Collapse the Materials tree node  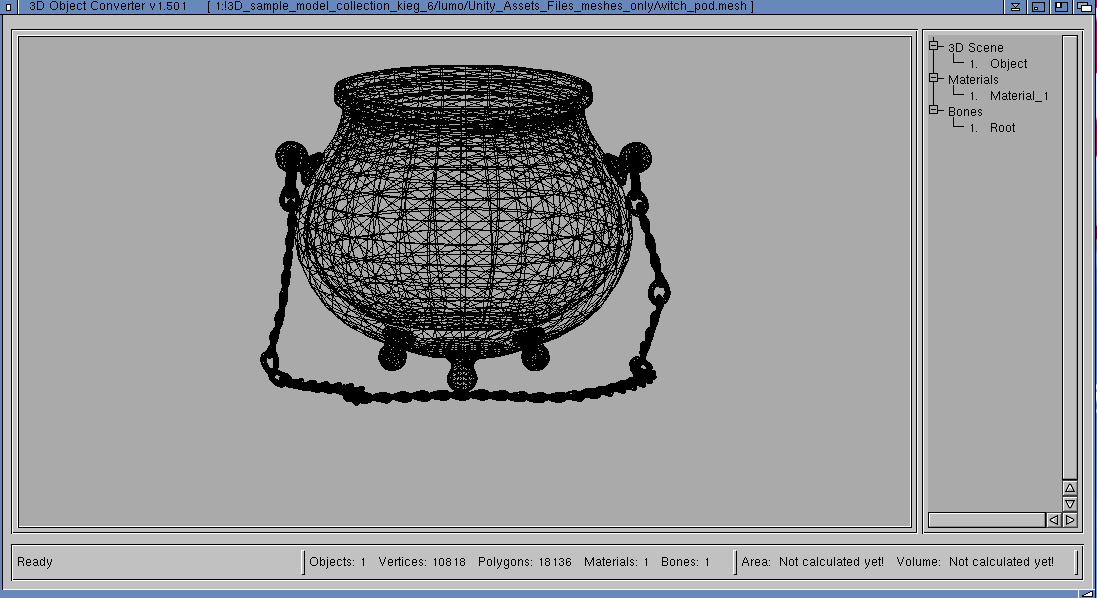934,78
